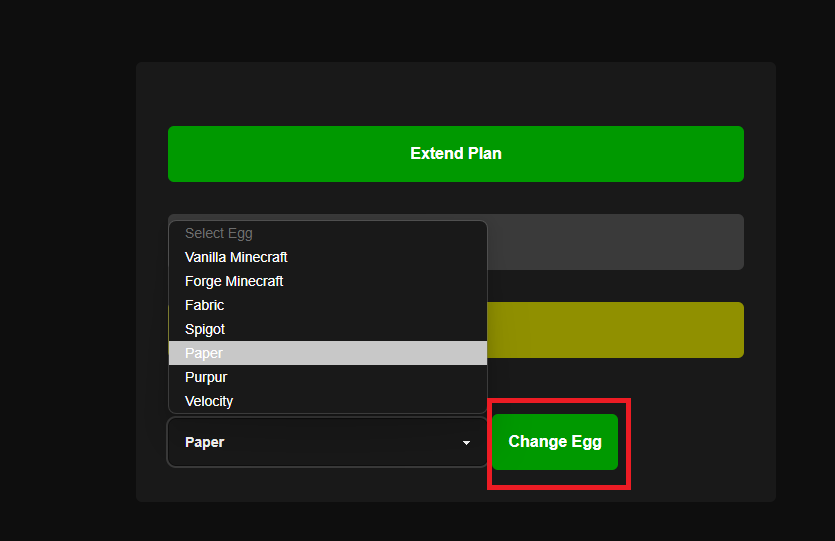Click the small caret arrow in the egg selector

point(466,443)
